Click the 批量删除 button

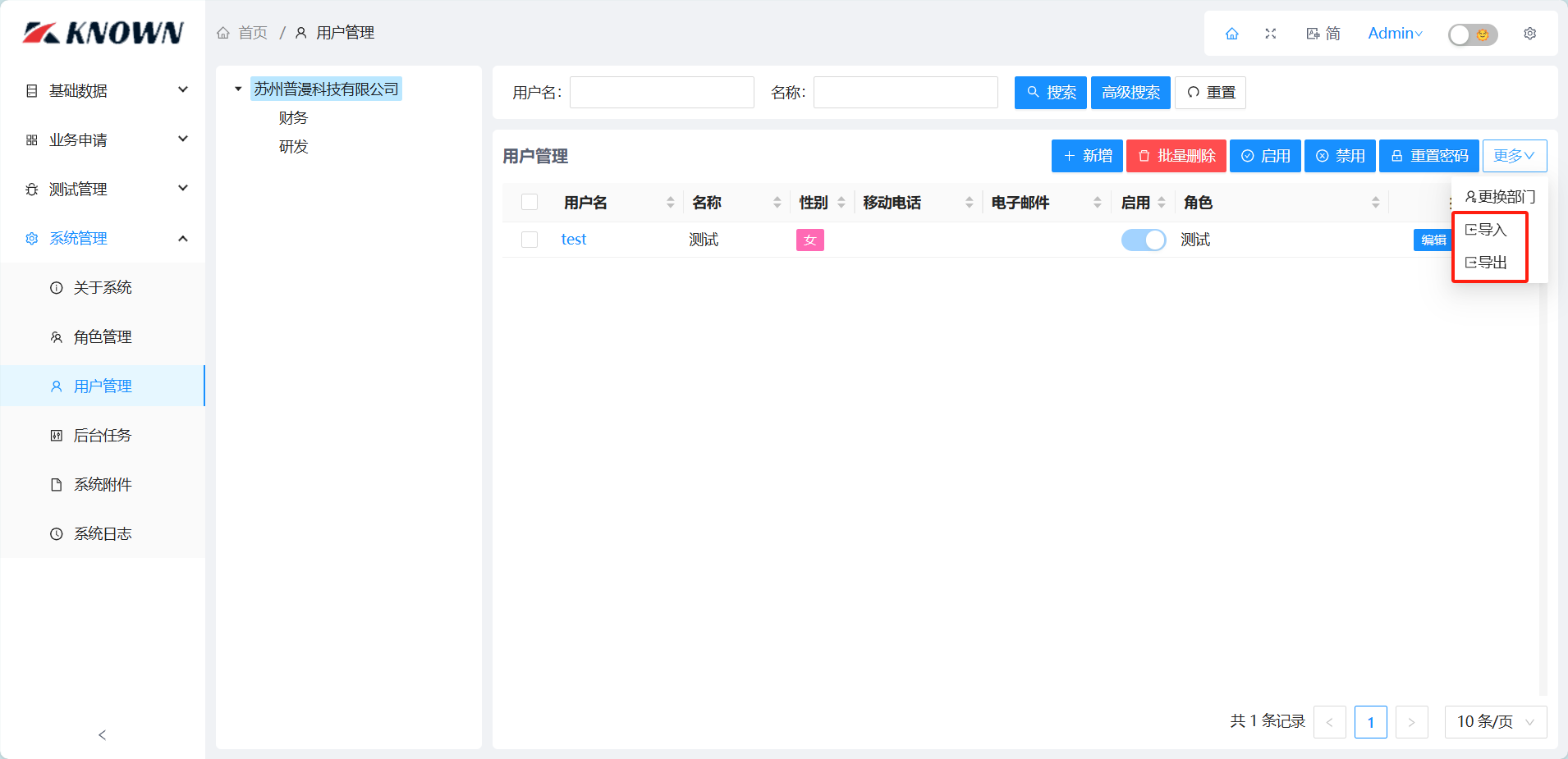click(1176, 156)
